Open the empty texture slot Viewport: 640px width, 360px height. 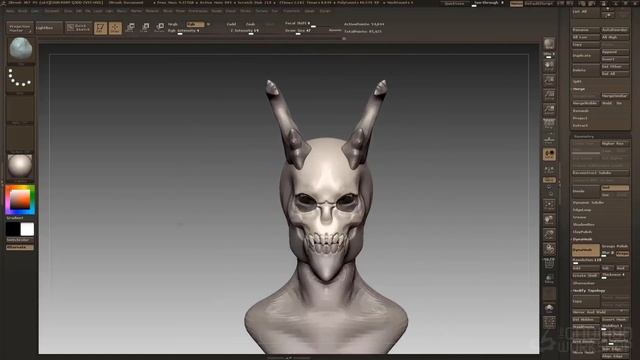(x=20, y=138)
